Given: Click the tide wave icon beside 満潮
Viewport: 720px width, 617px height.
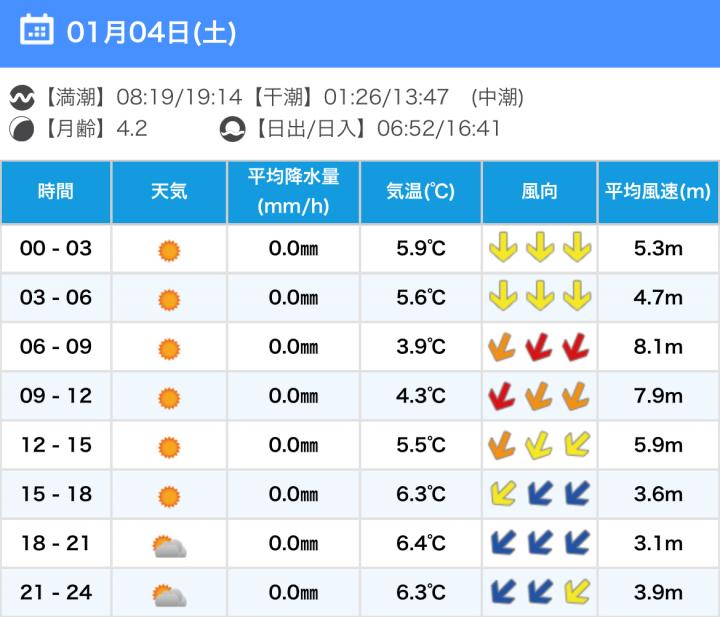Looking at the screenshot, I should [x=22, y=98].
